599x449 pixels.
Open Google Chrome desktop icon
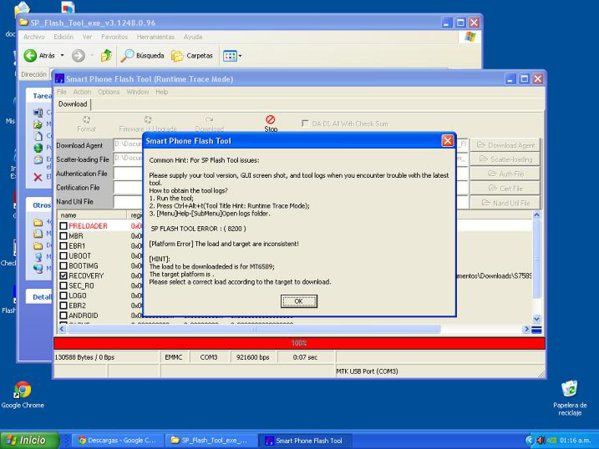[x=23, y=390]
